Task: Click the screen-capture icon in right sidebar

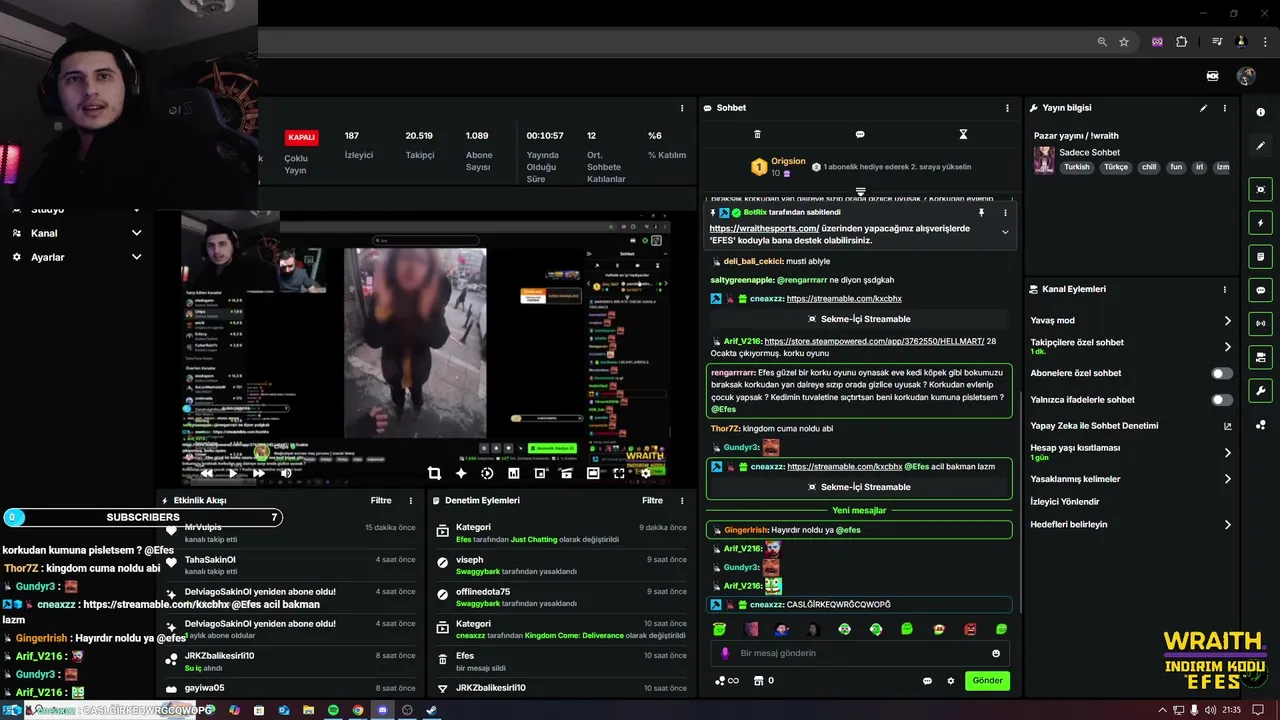Action: 1260,189
